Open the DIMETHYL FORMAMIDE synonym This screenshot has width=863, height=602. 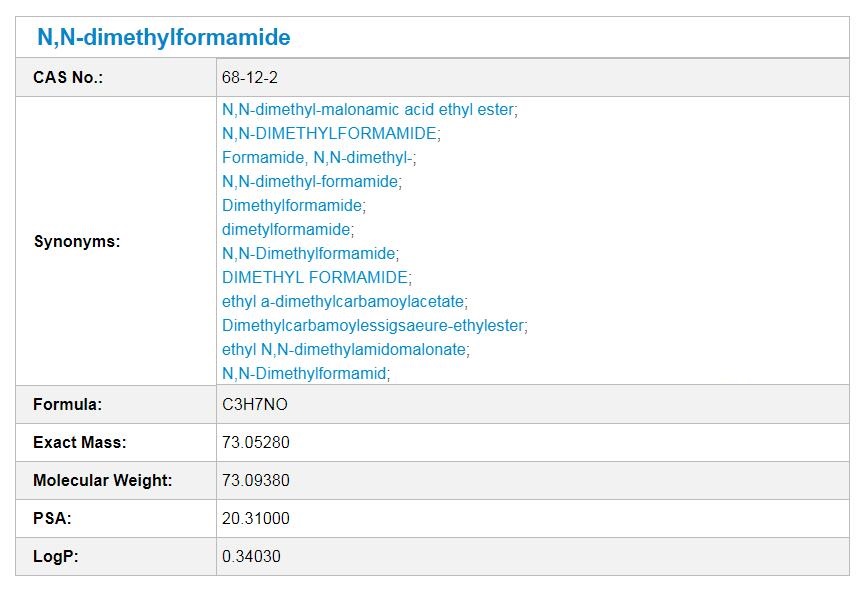315,277
